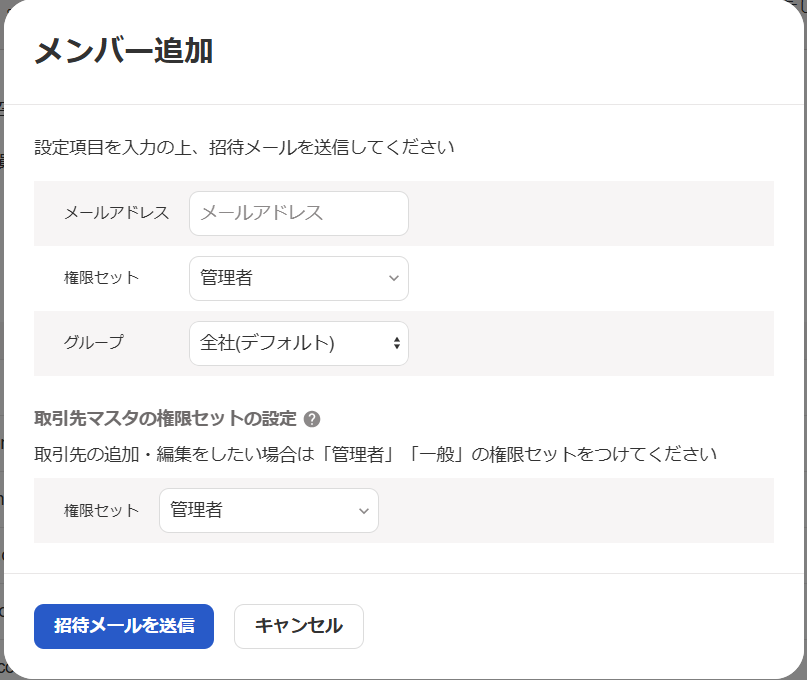Open the グループ dropdown showing 全社(デフォルト)
Viewport: 807px width, 680px height.
coord(298,343)
